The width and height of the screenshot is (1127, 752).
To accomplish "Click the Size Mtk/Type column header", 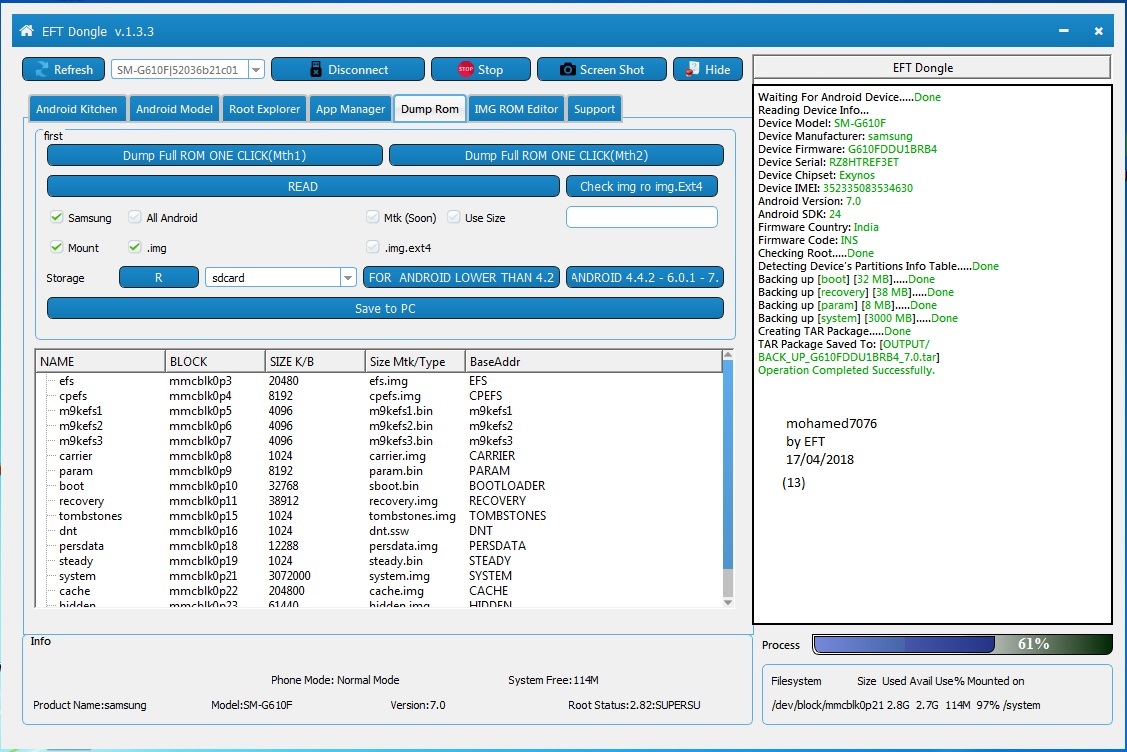I will [x=415, y=362].
